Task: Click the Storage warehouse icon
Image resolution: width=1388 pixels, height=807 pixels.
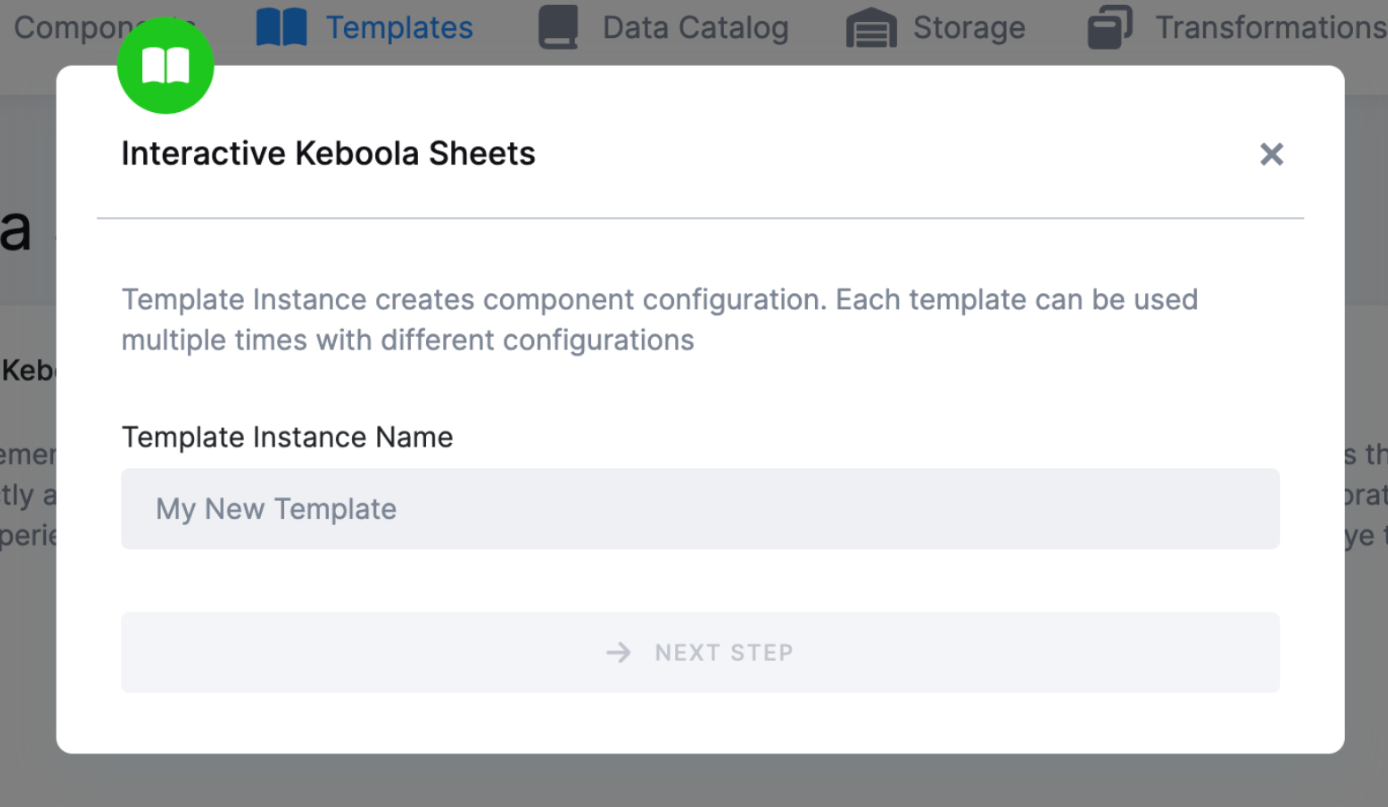Action: [x=871, y=28]
